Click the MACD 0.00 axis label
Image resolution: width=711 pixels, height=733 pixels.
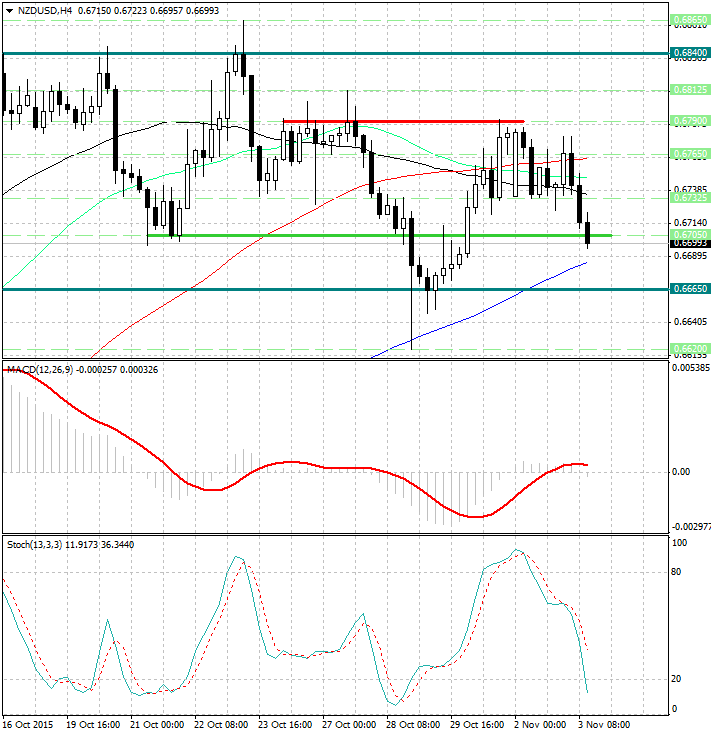[681, 472]
